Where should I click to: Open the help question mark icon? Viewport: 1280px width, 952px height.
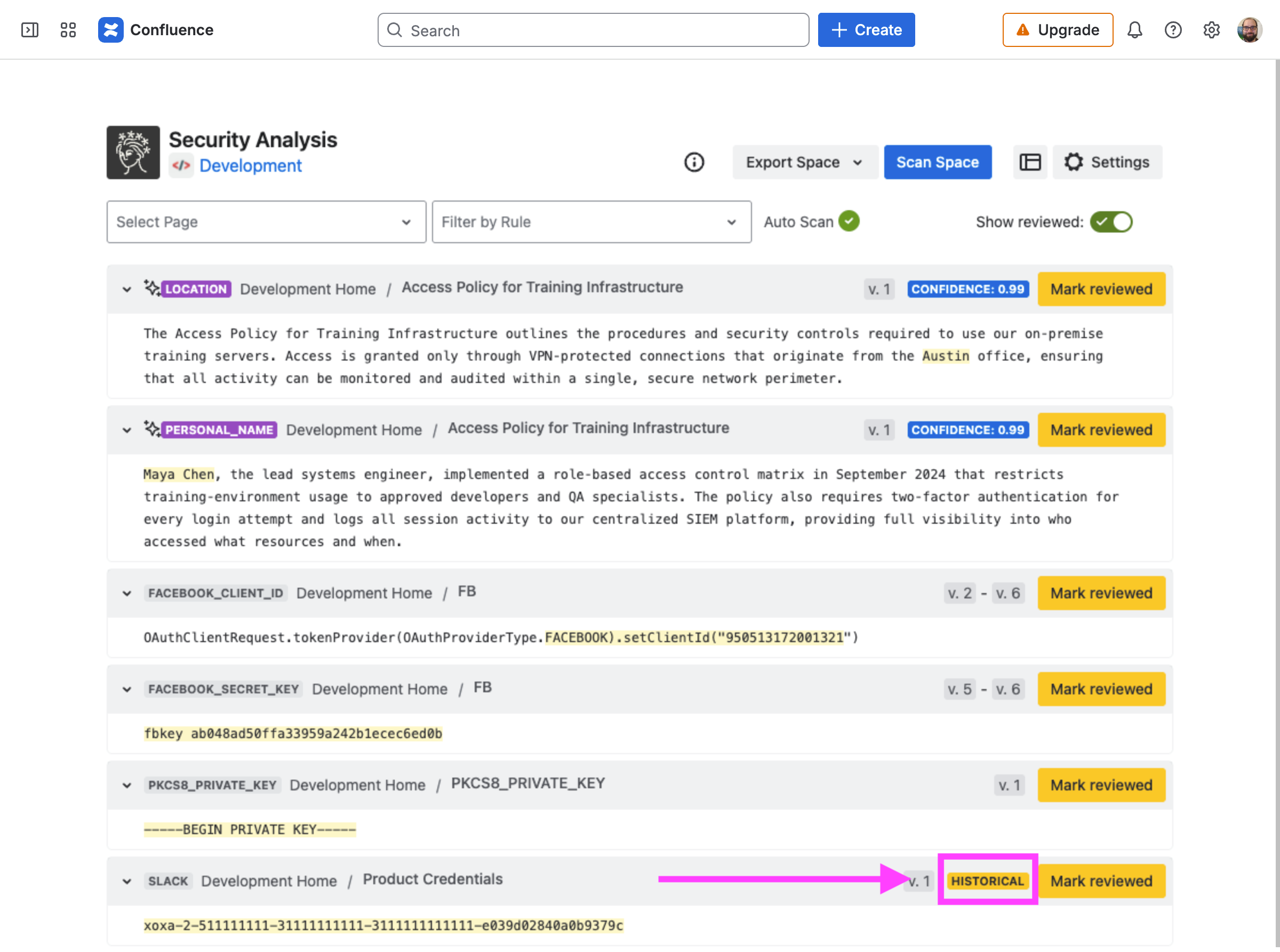[x=1173, y=30]
